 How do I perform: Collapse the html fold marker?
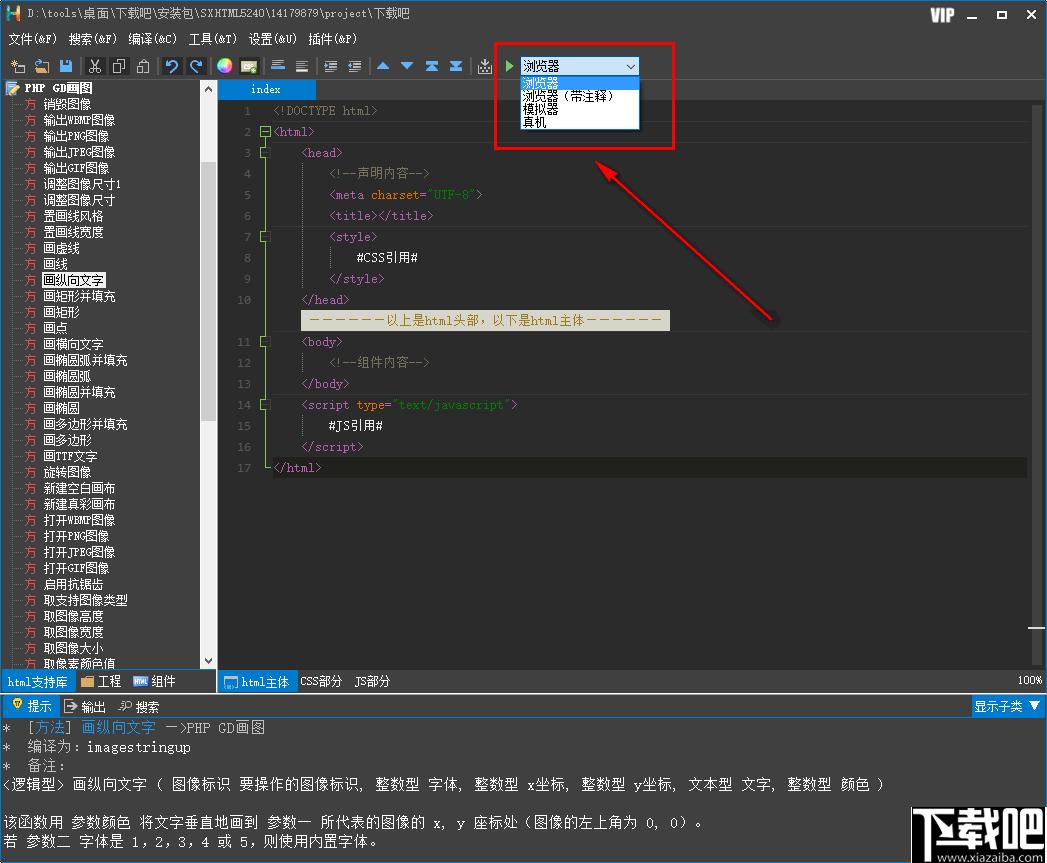[265, 132]
